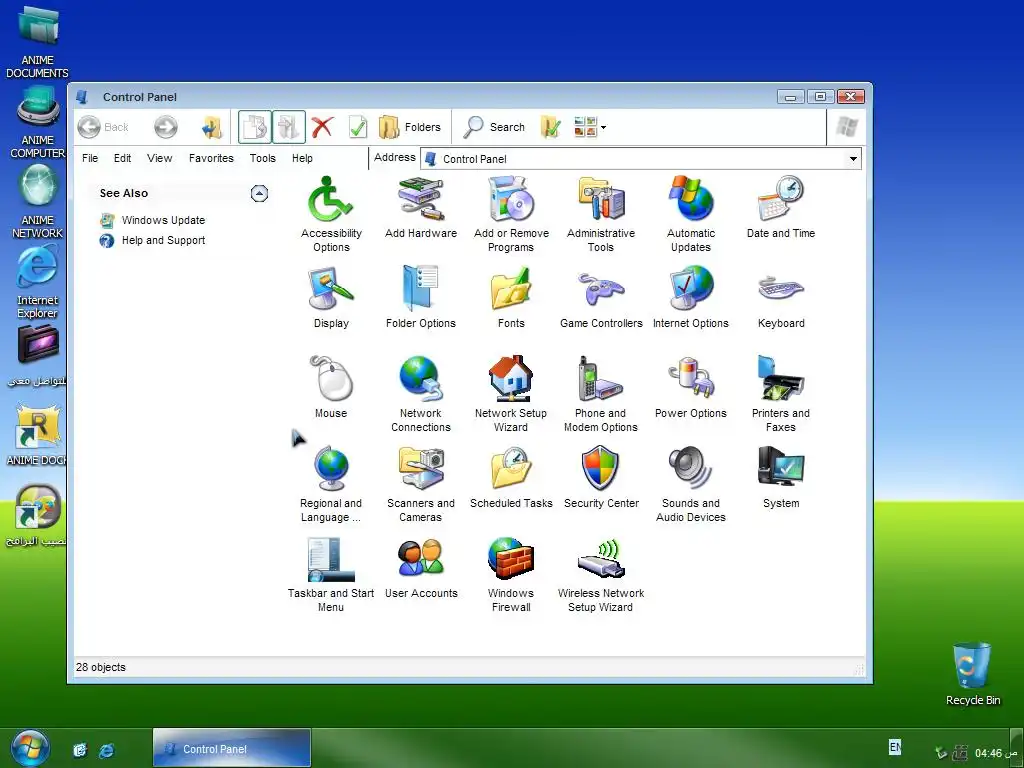
Task: Open Scanners and Cameras
Action: coord(421,484)
